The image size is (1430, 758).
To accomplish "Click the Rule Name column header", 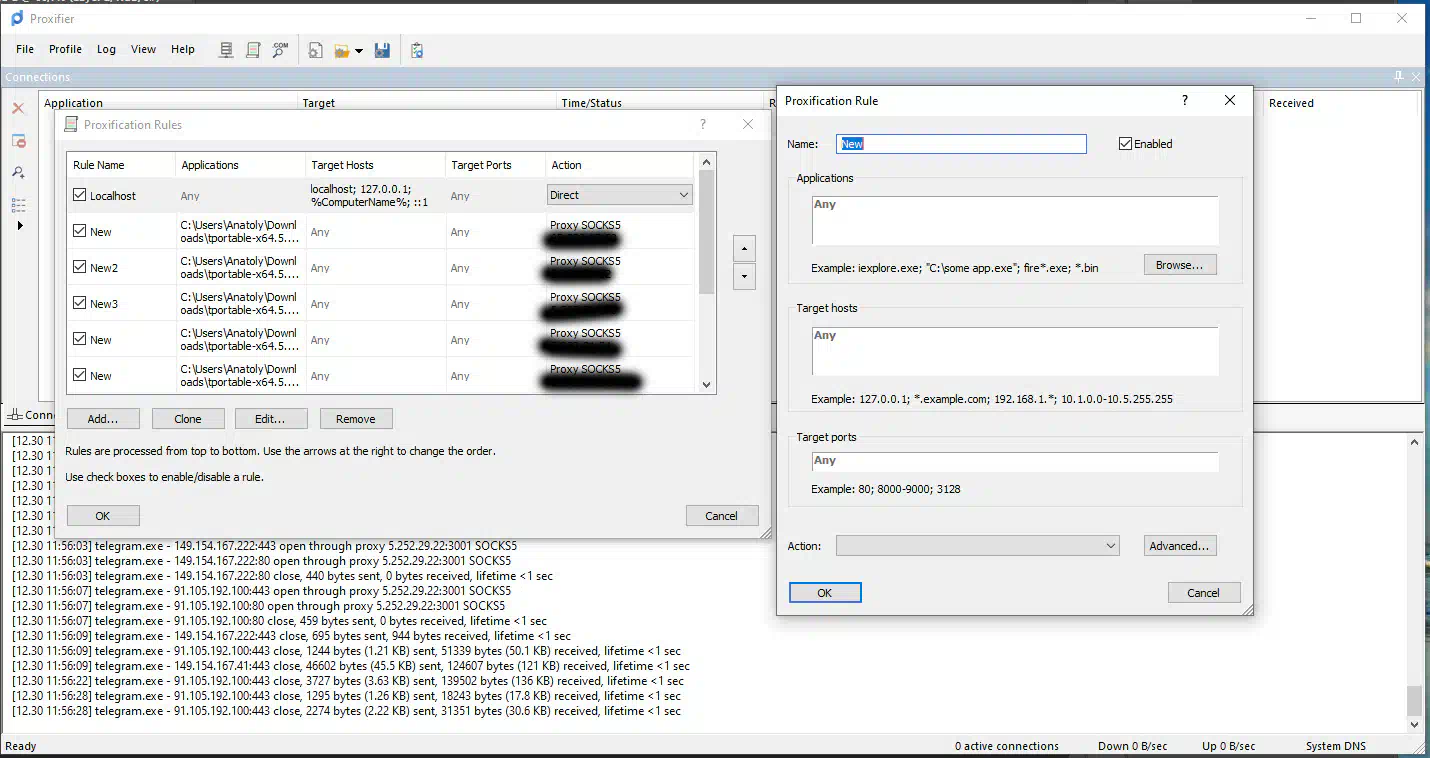I will click(x=121, y=165).
